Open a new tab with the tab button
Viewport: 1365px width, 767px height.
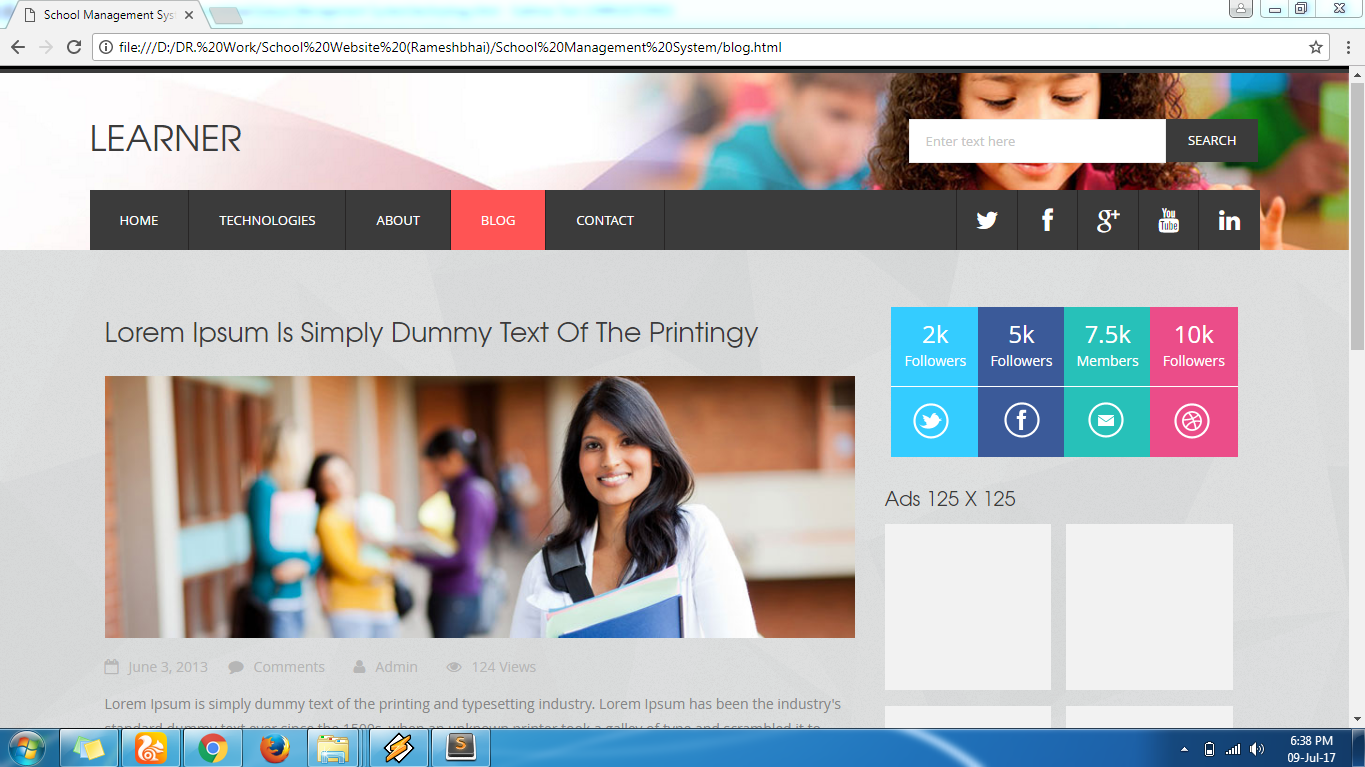coord(226,15)
